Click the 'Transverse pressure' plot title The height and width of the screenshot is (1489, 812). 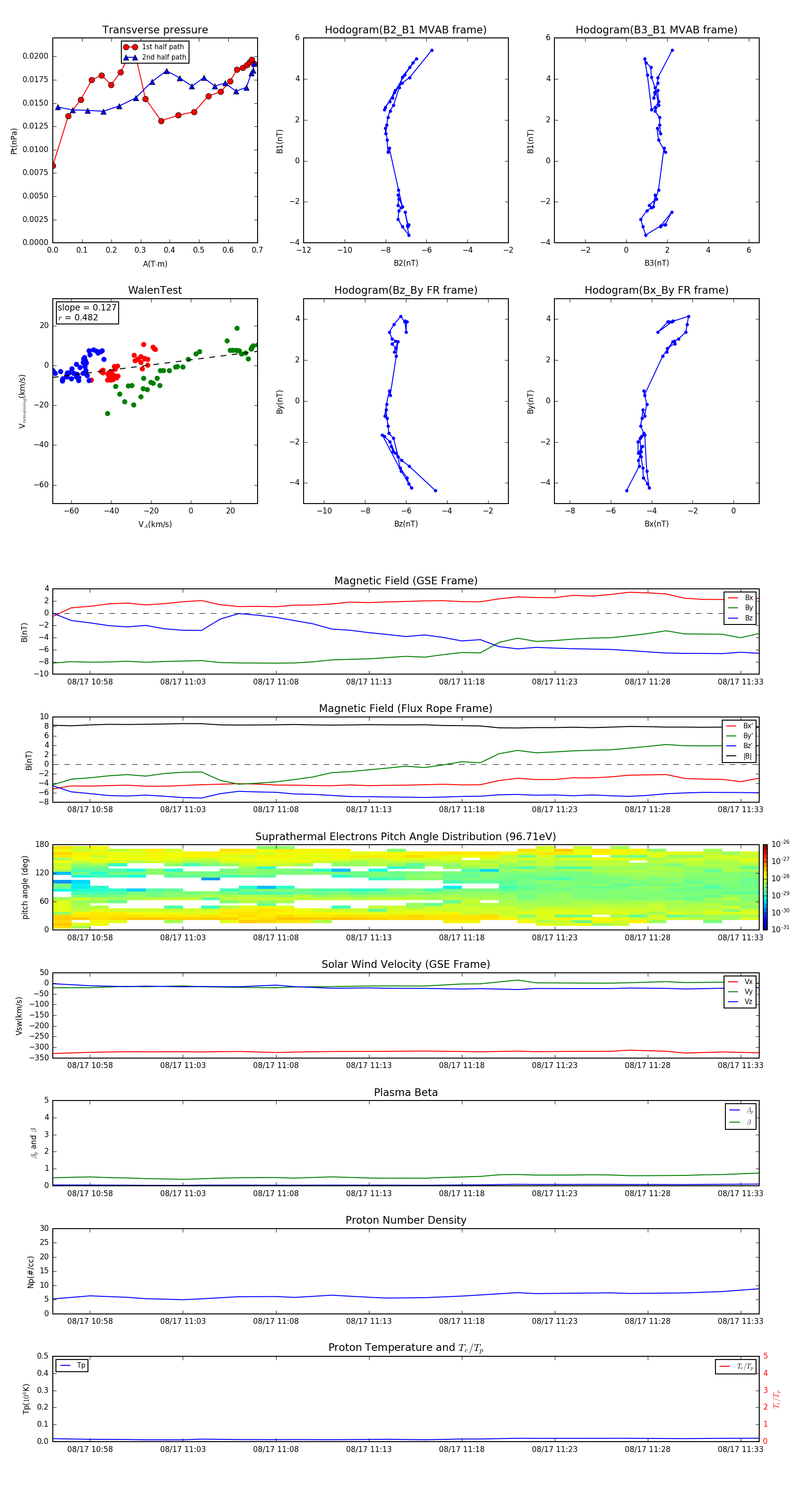[x=155, y=29]
